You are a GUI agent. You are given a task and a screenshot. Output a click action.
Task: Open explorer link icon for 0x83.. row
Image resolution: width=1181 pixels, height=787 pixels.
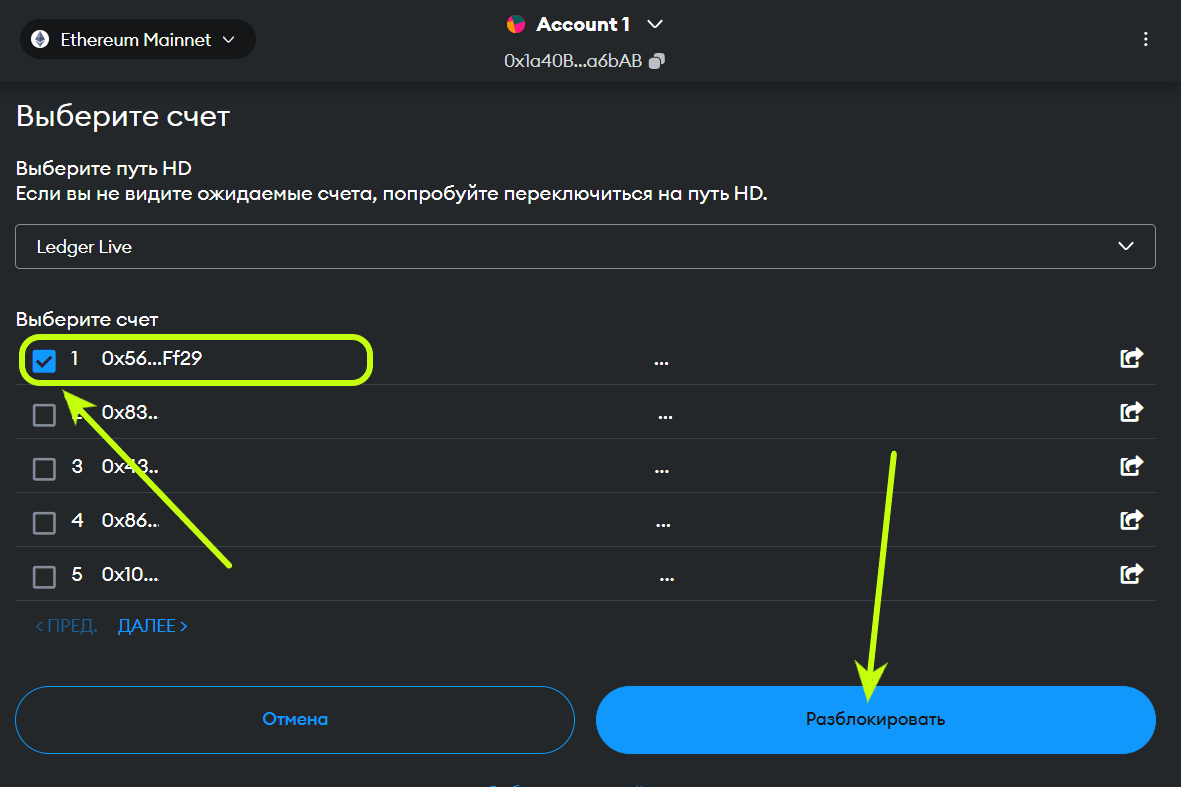click(x=1131, y=412)
